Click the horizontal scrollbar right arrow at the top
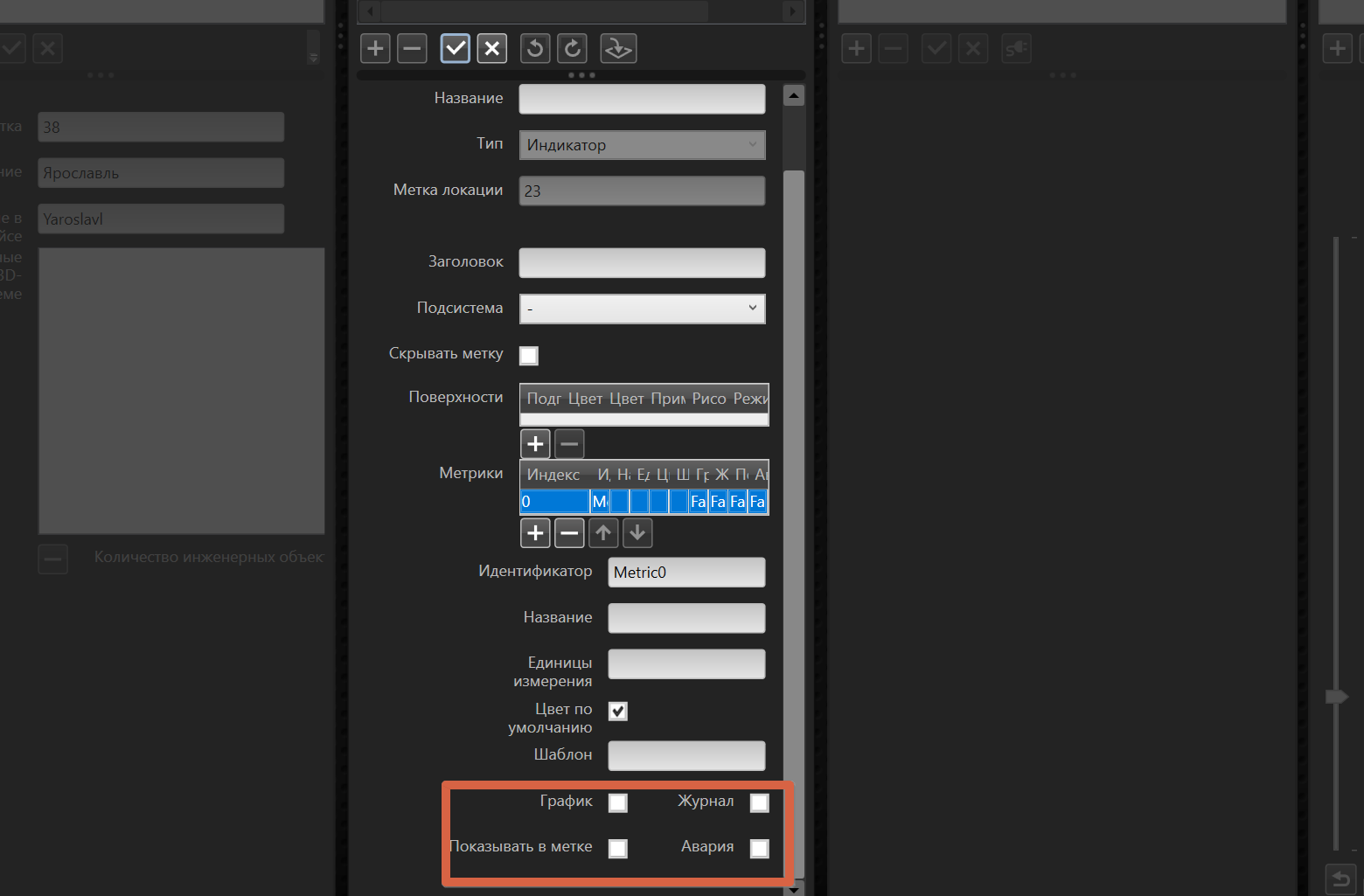 point(793,11)
